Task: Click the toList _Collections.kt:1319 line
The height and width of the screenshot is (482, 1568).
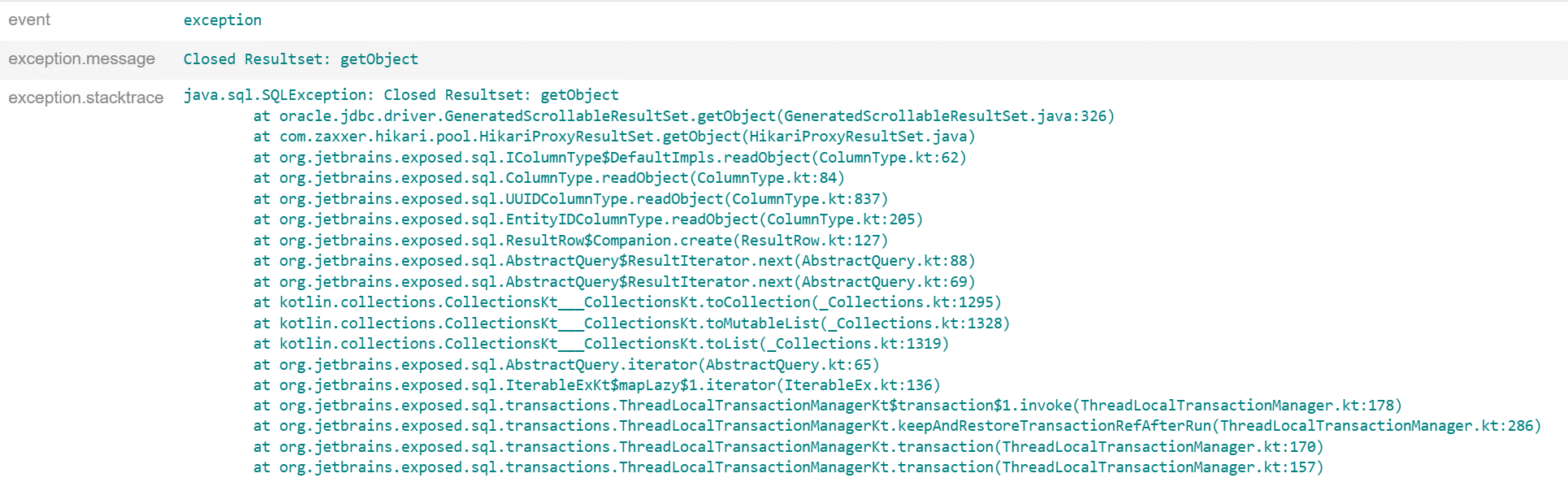Action: coord(600,344)
